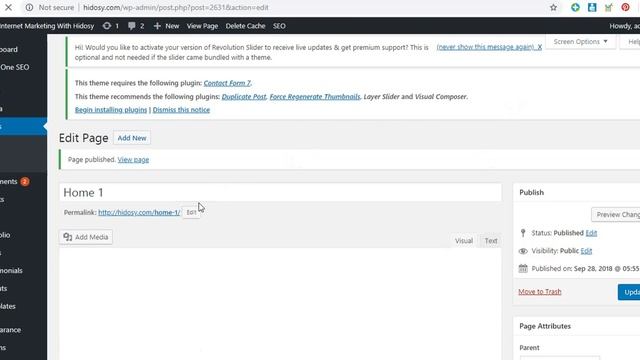Click Begin installing plugins
The width and height of the screenshot is (640, 360).
[x=111, y=110]
